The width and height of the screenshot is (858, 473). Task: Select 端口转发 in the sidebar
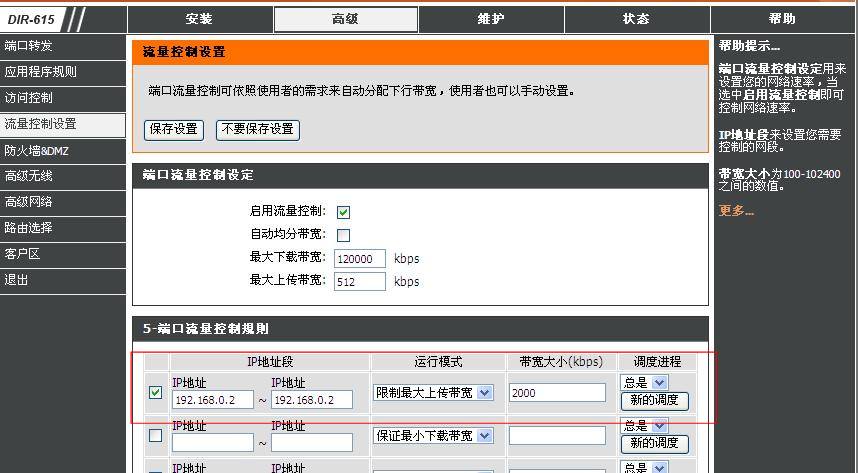tap(62, 46)
